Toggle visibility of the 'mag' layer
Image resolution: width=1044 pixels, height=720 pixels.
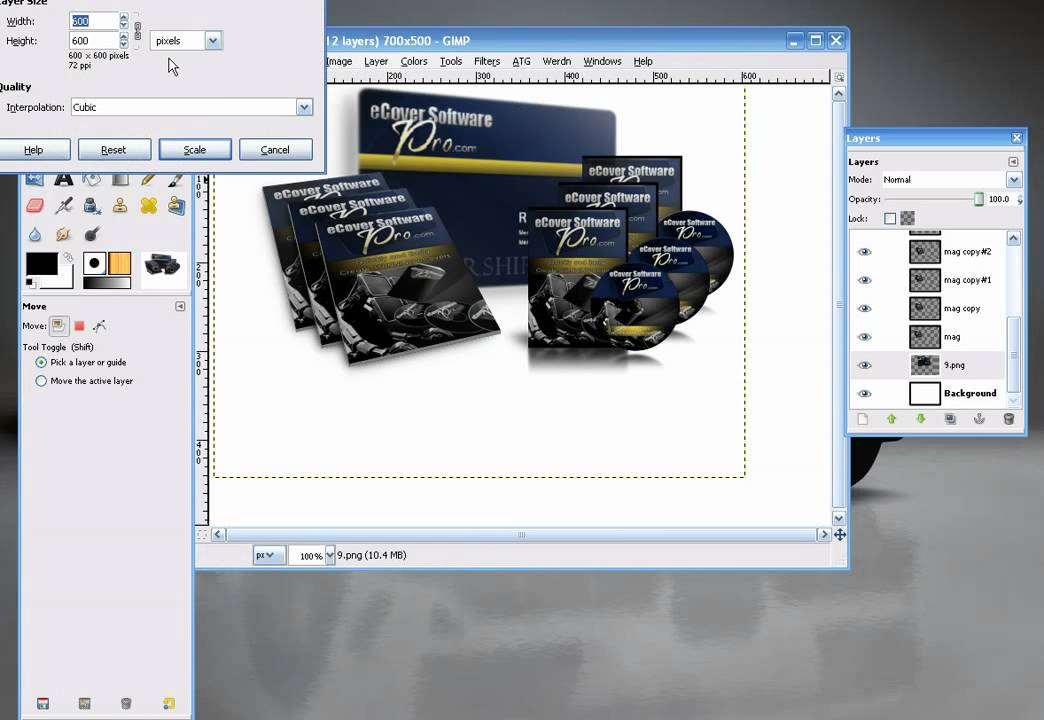pos(864,337)
